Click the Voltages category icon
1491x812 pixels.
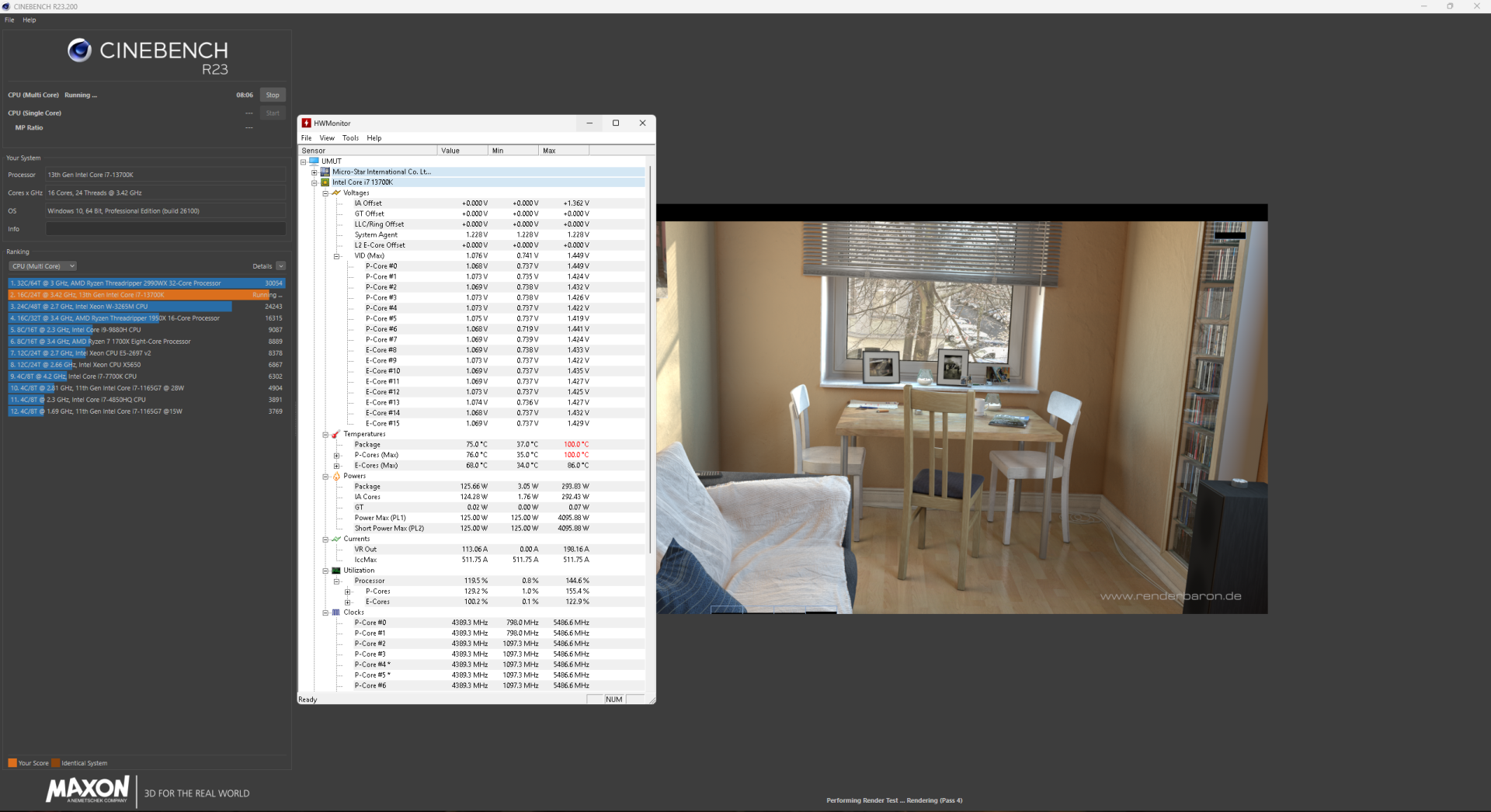pyautogui.click(x=336, y=193)
